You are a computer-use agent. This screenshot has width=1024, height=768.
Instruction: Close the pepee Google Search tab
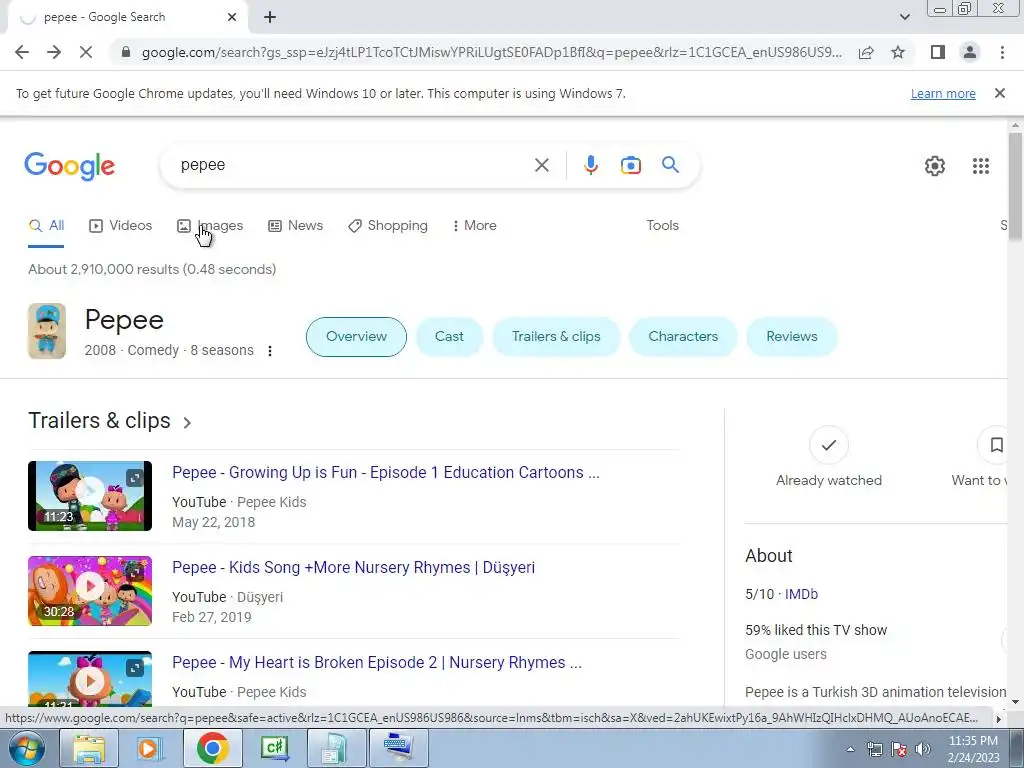click(232, 18)
